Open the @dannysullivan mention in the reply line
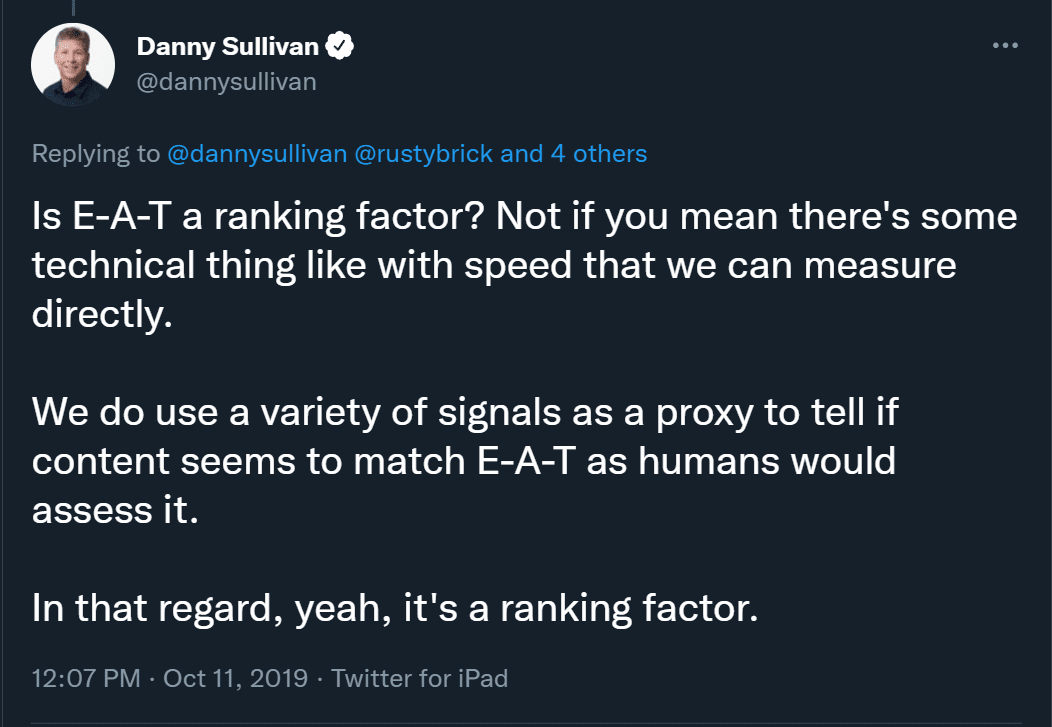Screen dimensions: 1052x727 (x=260, y=154)
